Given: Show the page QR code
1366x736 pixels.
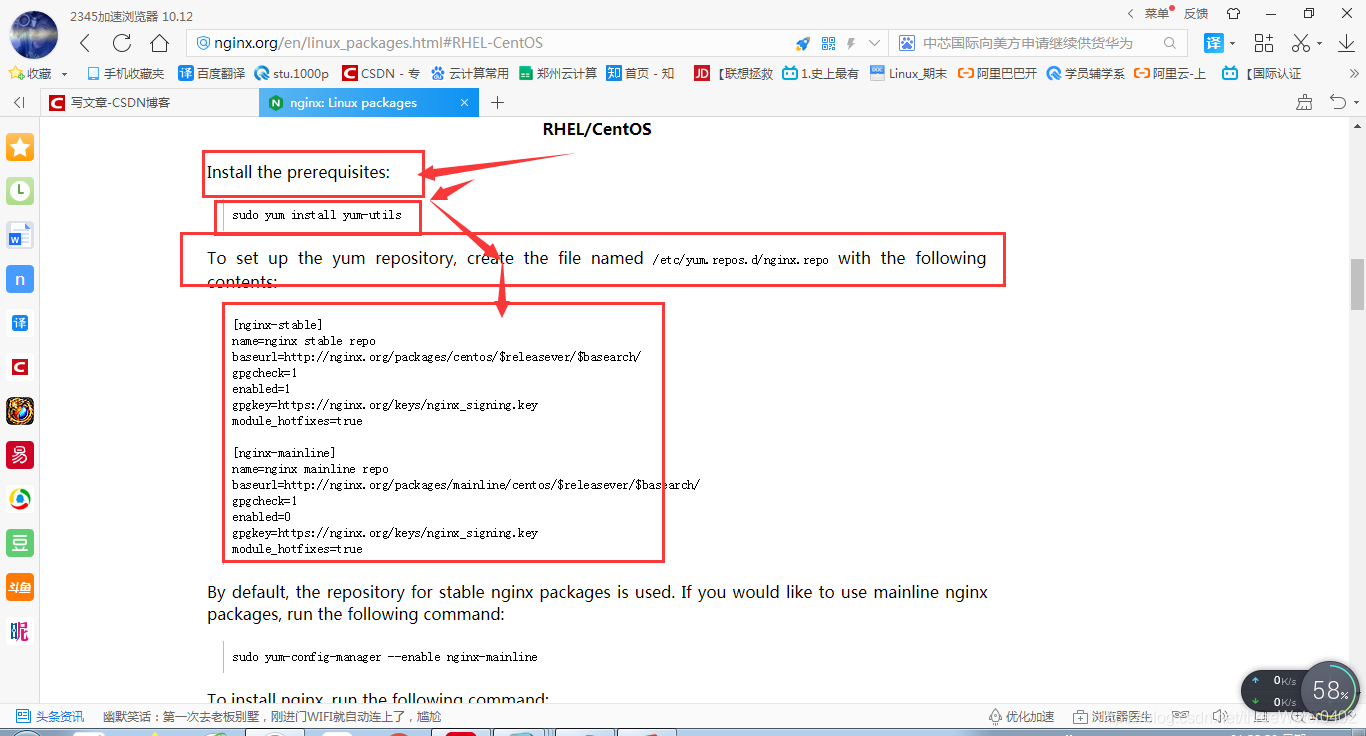Looking at the screenshot, I should 828,43.
